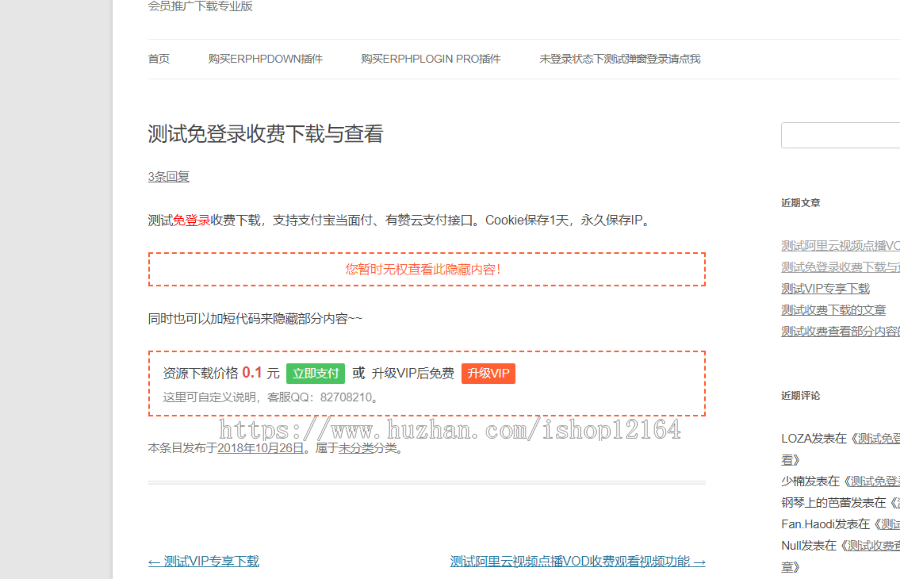Viewport: 900px width, 579px height.
Task: Click the green 立即支付 payment button
Action: tap(317, 371)
